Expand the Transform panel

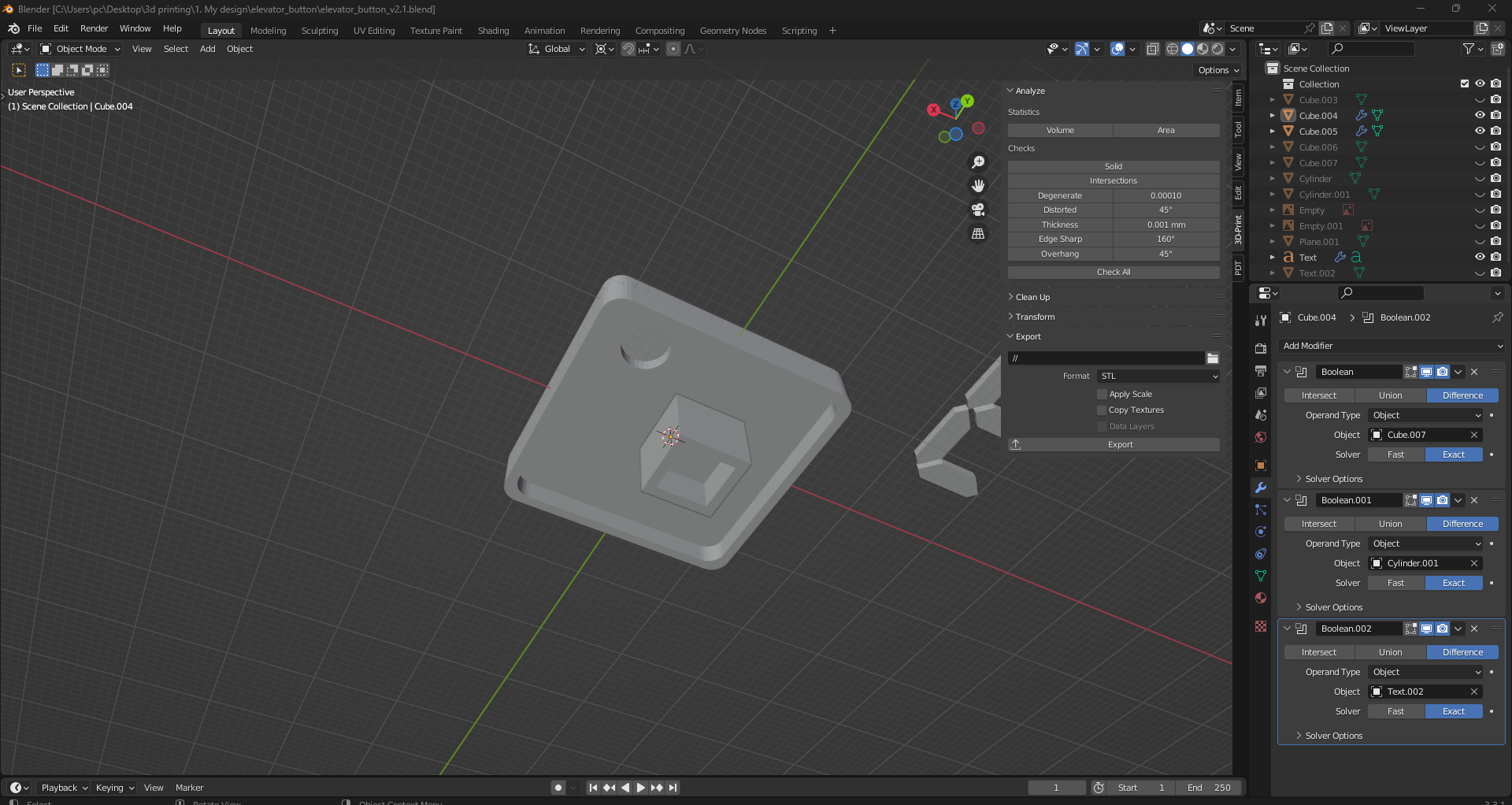(1035, 317)
